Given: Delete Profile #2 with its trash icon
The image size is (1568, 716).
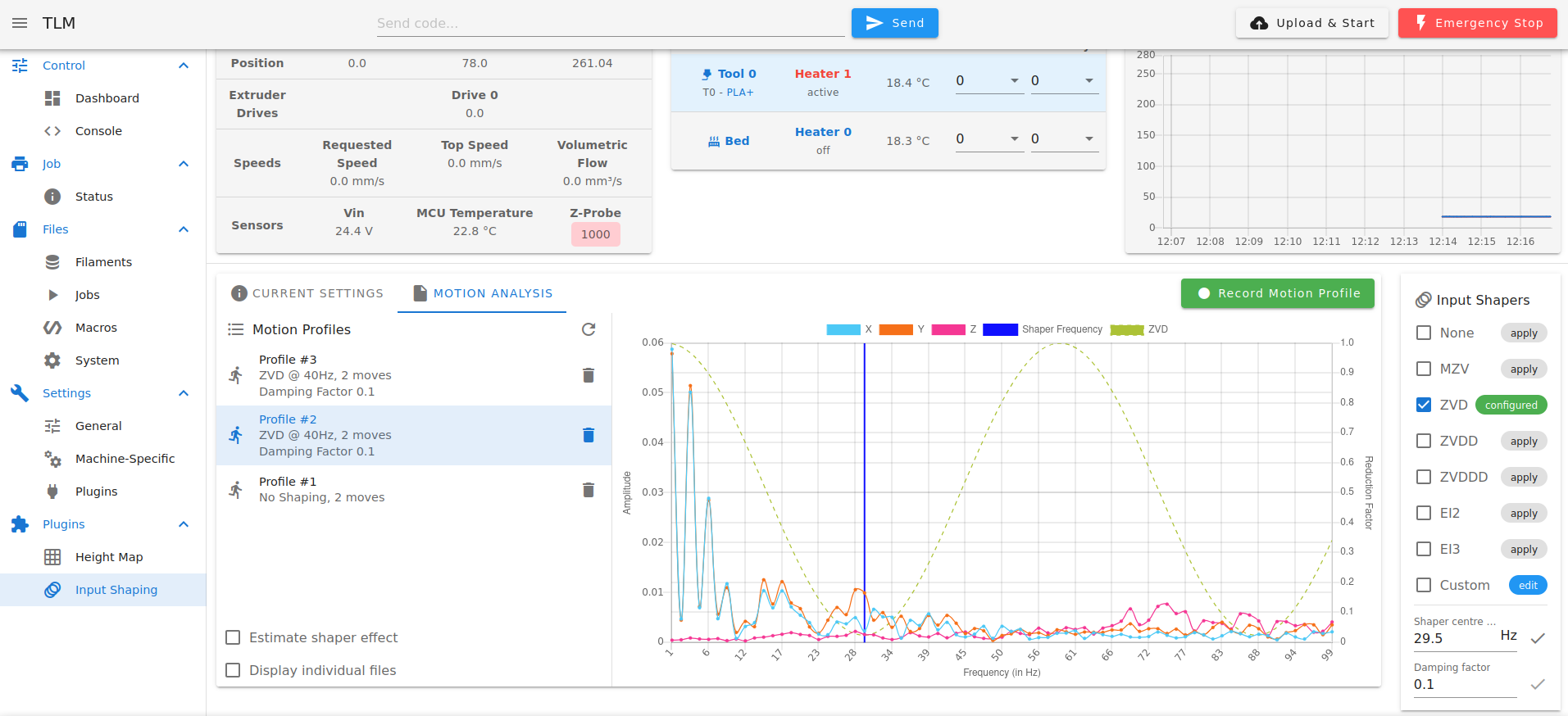Looking at the screenshot, I should click(589, 435).
